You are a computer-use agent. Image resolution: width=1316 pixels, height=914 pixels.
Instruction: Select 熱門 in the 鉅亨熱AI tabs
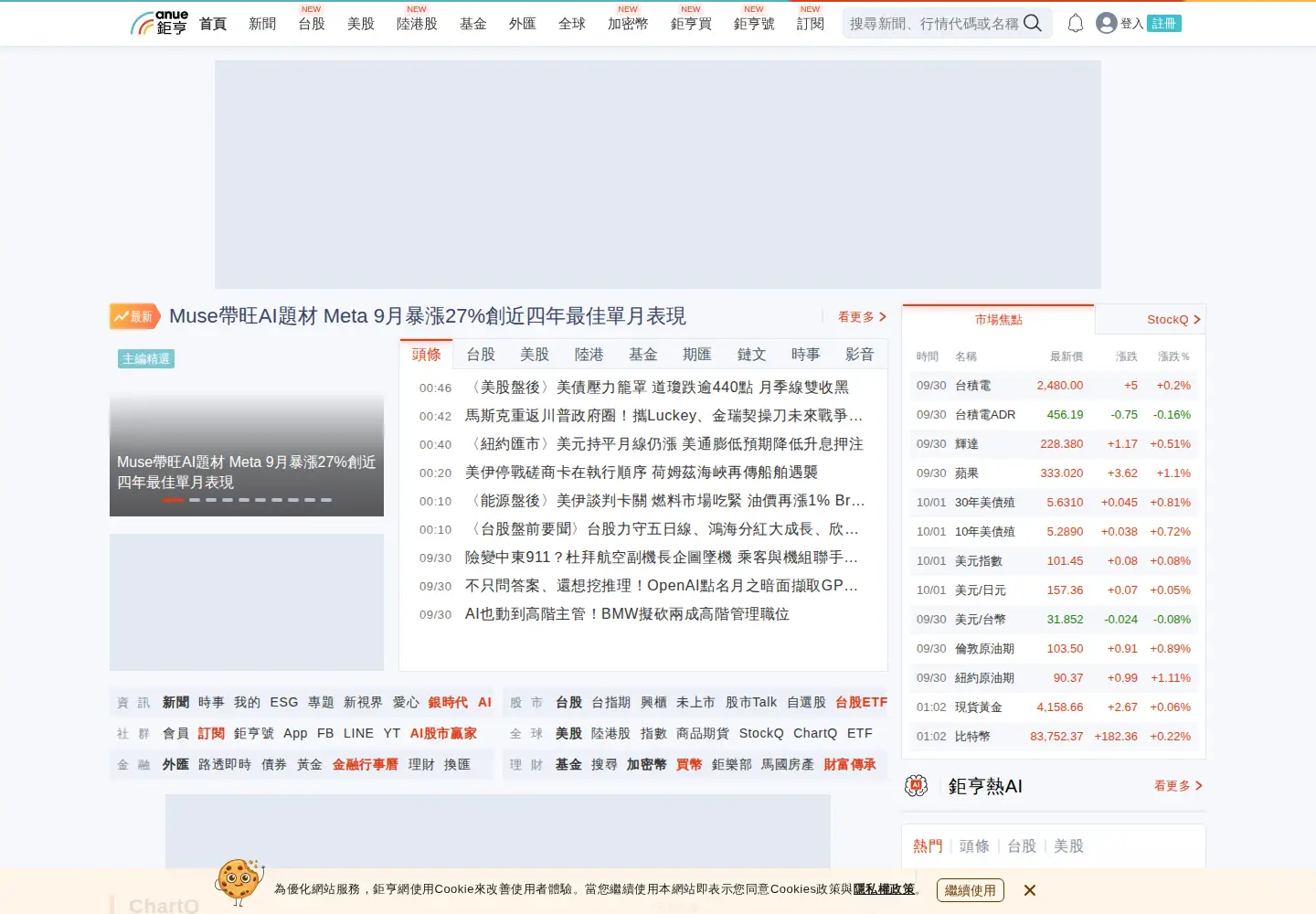coord(928,846)
